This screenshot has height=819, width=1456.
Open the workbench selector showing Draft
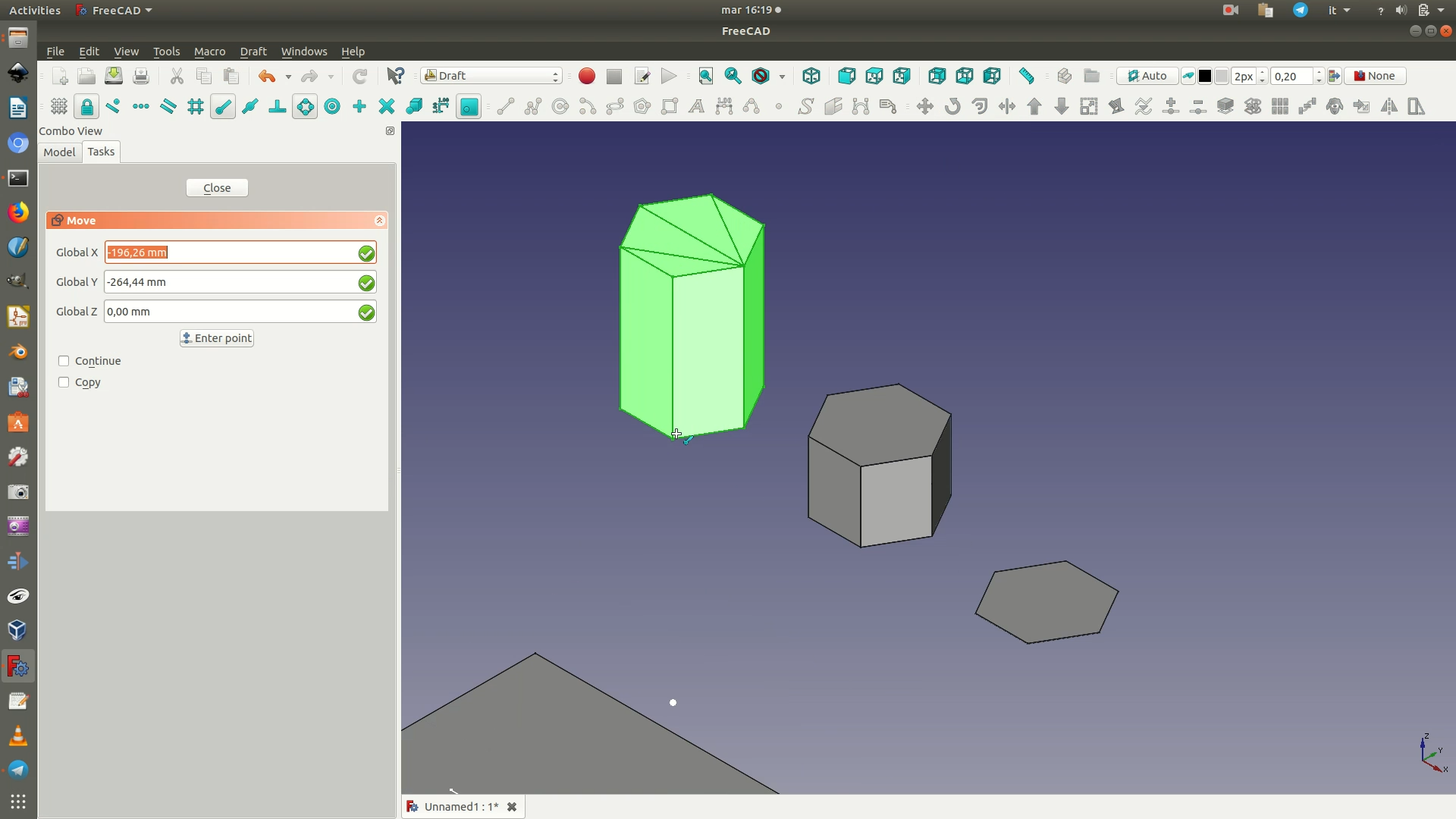pyautogui.click(x=491, y=76)
